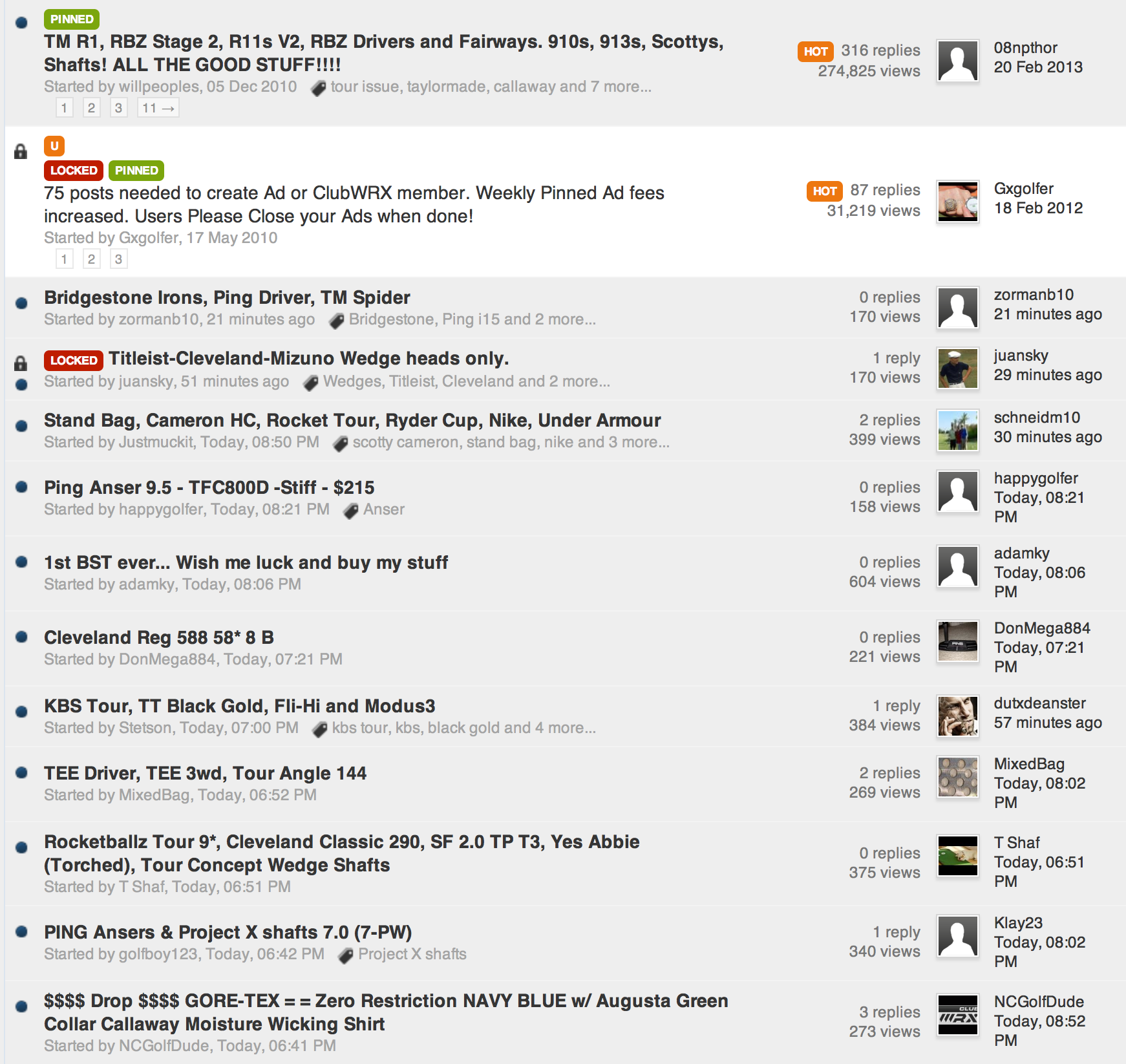Screen dimensions: 1126x1064
Task: Click the orange U badge icon
Action: (54, 145)
